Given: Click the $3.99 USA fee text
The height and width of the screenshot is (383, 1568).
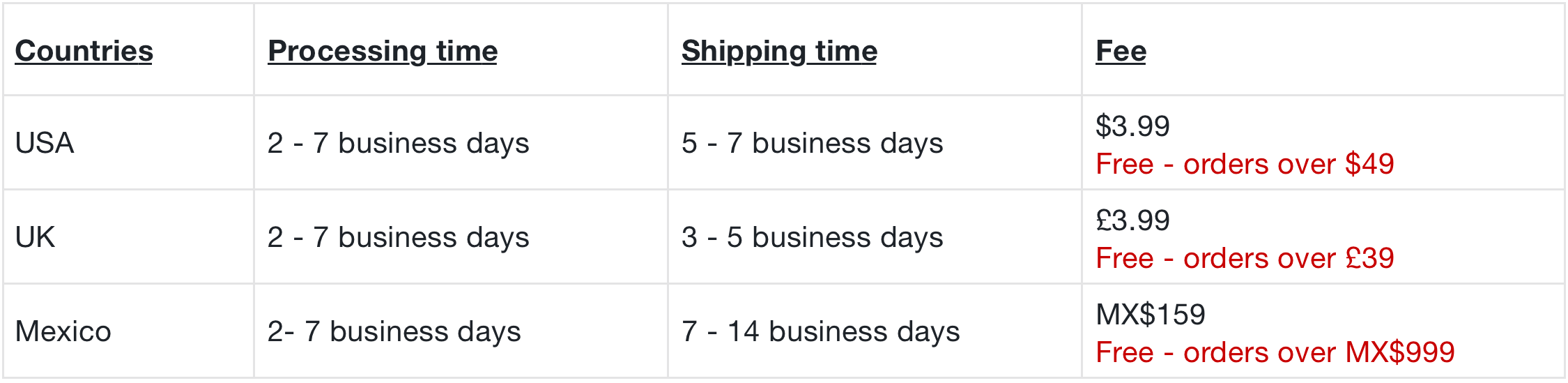Looking at the screenshot, I should pyautogui.click(x=1132, y=126).
